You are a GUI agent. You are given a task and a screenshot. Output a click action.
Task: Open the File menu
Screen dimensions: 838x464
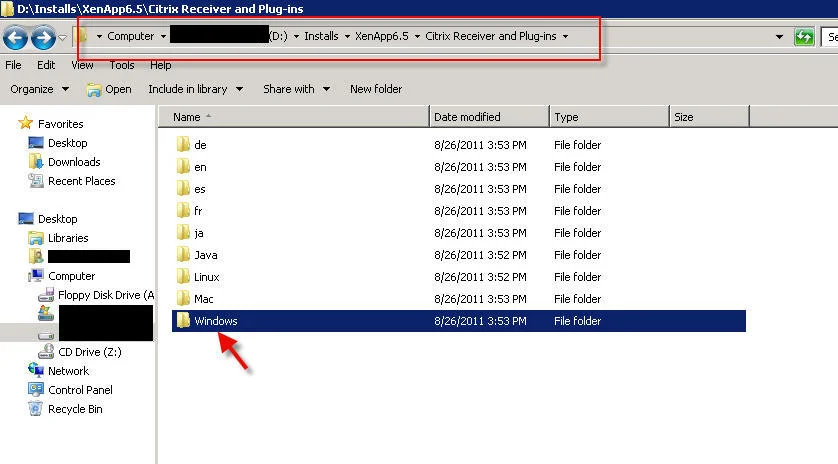point(13,65)
